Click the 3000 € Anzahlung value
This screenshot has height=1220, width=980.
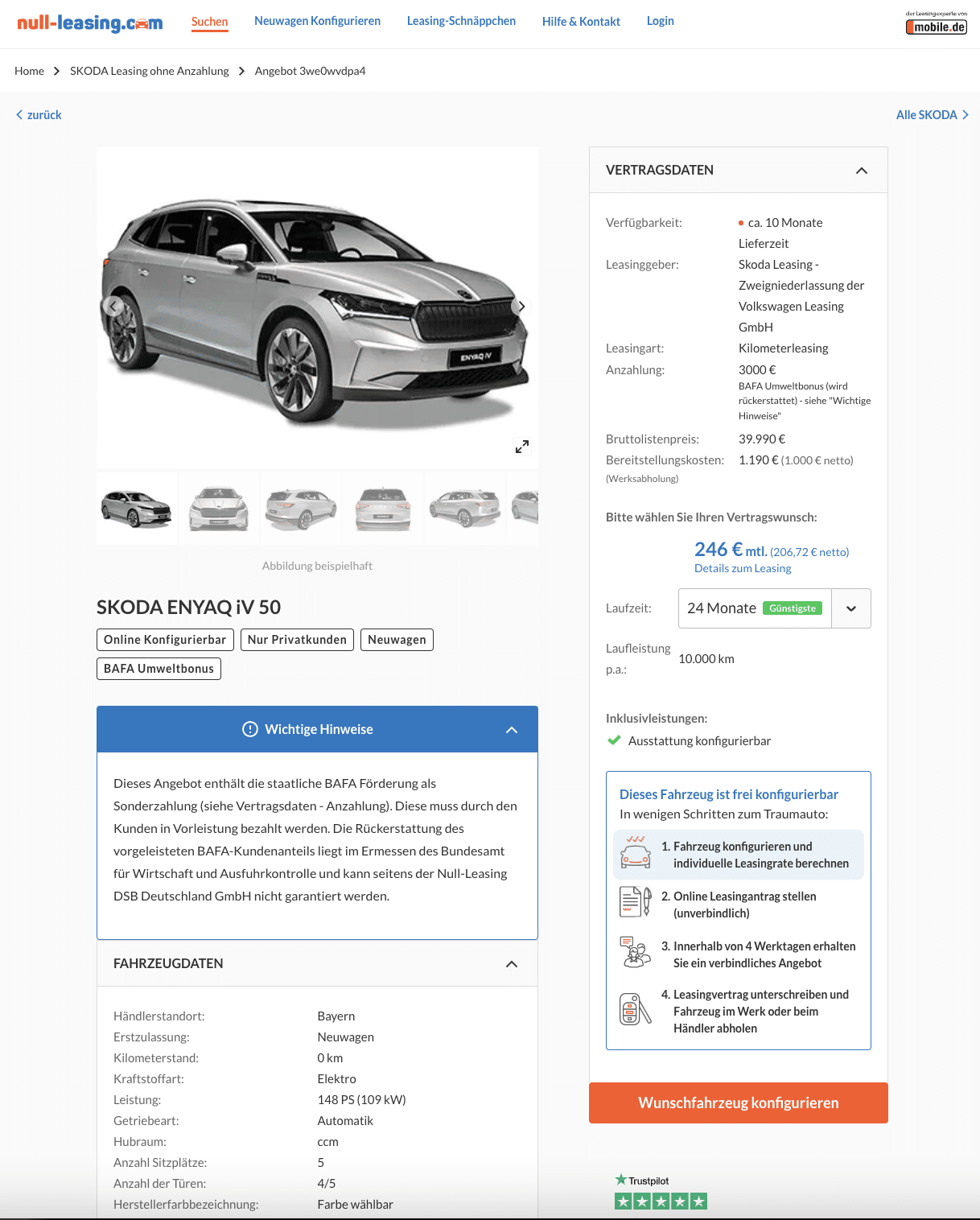(x=757, y=369)
